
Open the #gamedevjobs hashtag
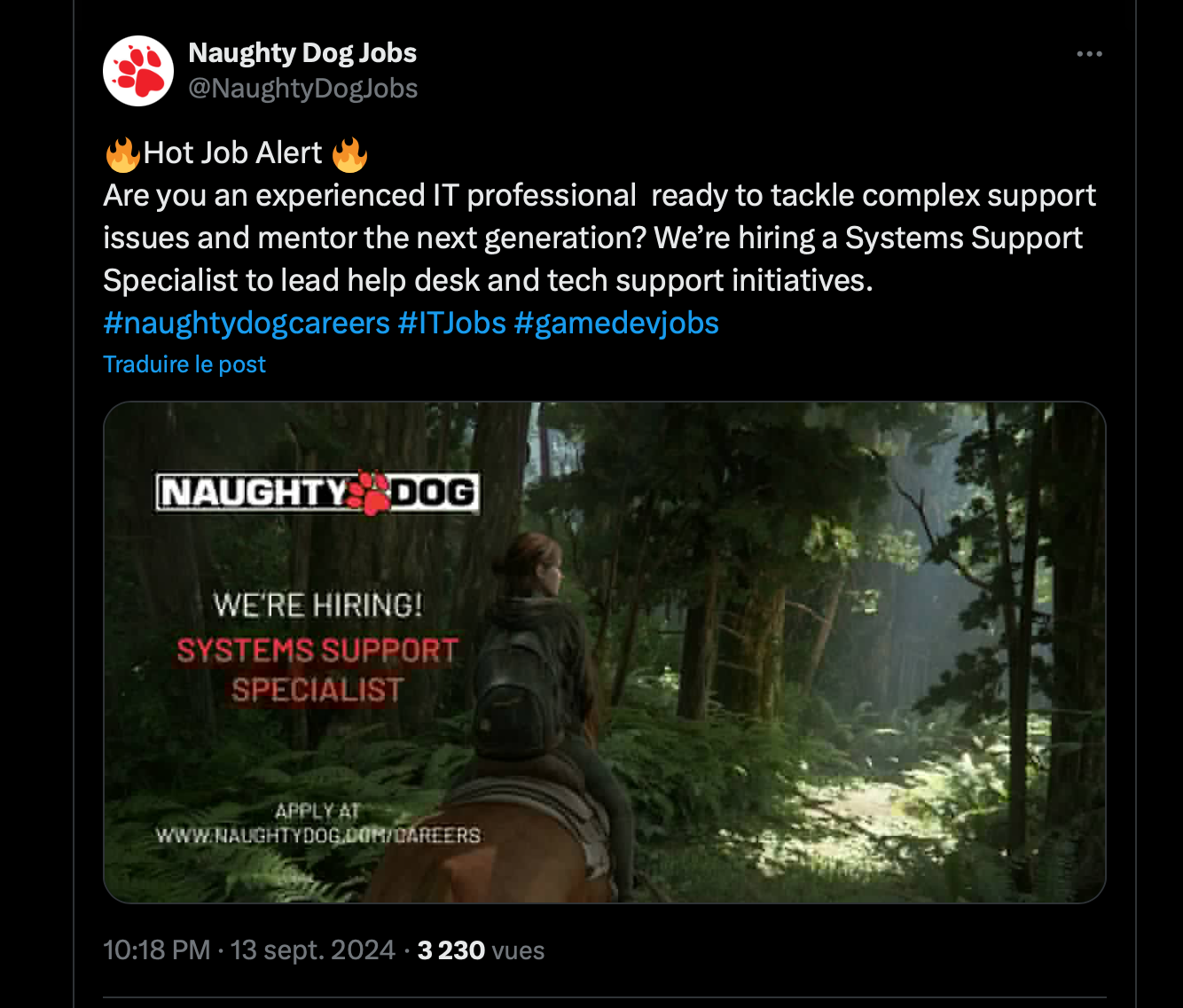(616, 323)
